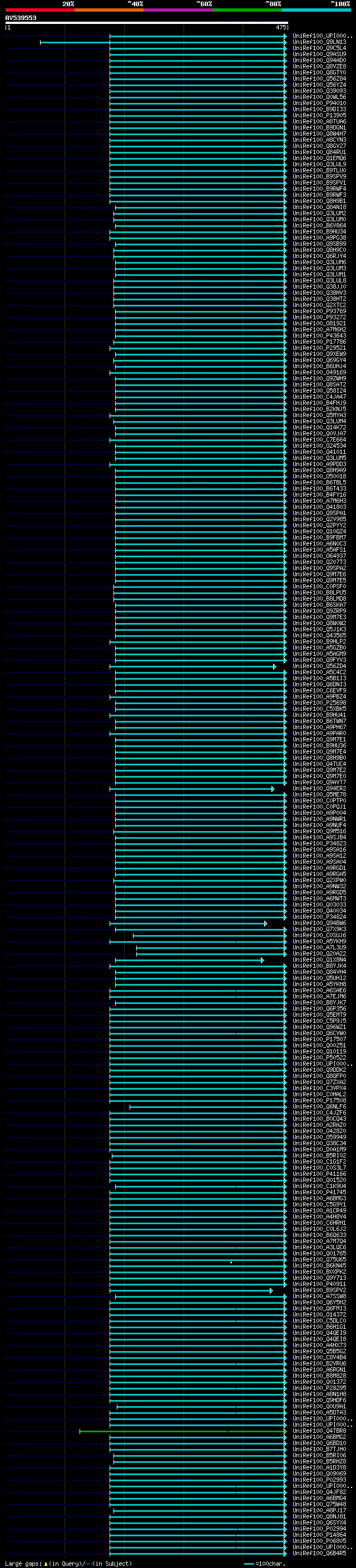
Task: Select the label UniRef100_Q9FYV3
Action: click(x=319, y=660)
